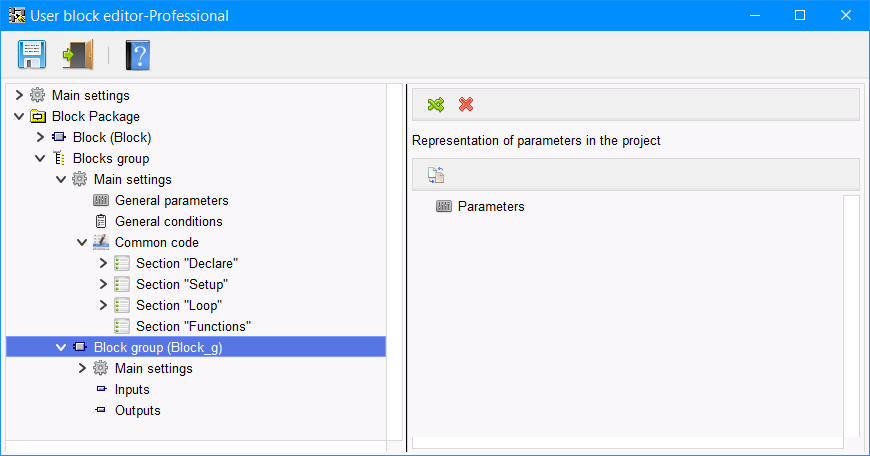Open the help book icon

[137, 54]
